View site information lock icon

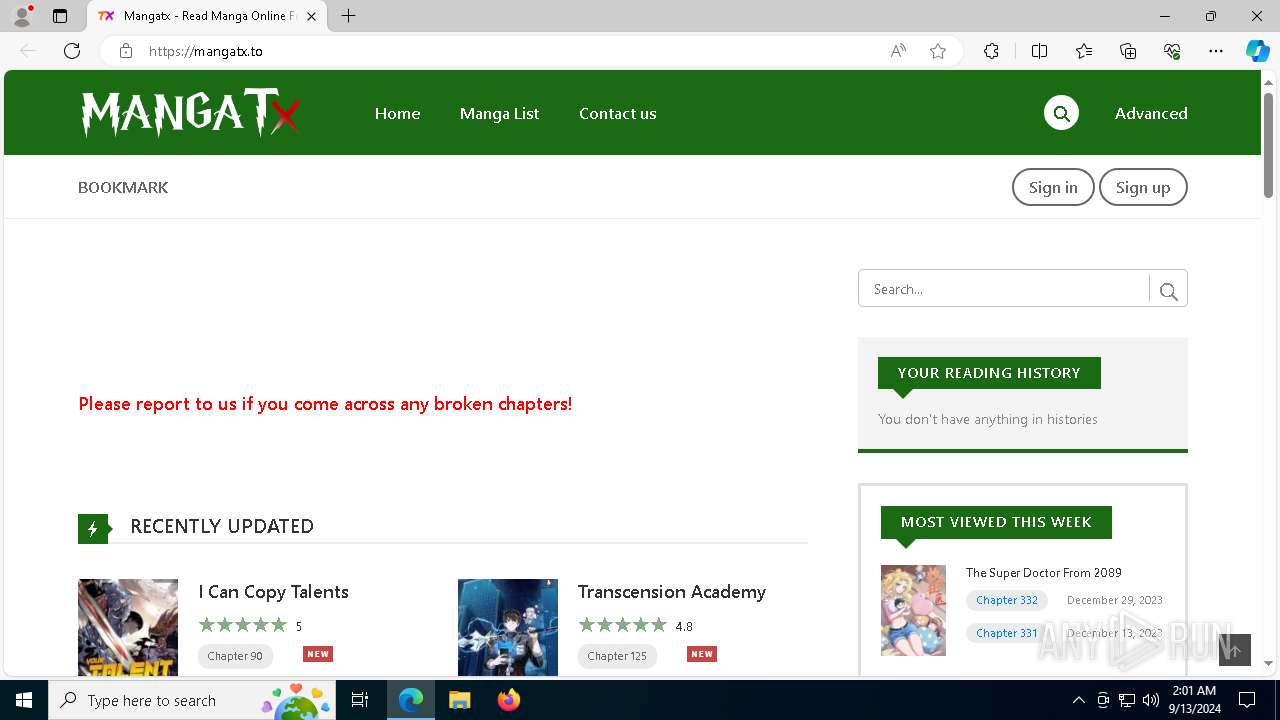tap(126, 51)
